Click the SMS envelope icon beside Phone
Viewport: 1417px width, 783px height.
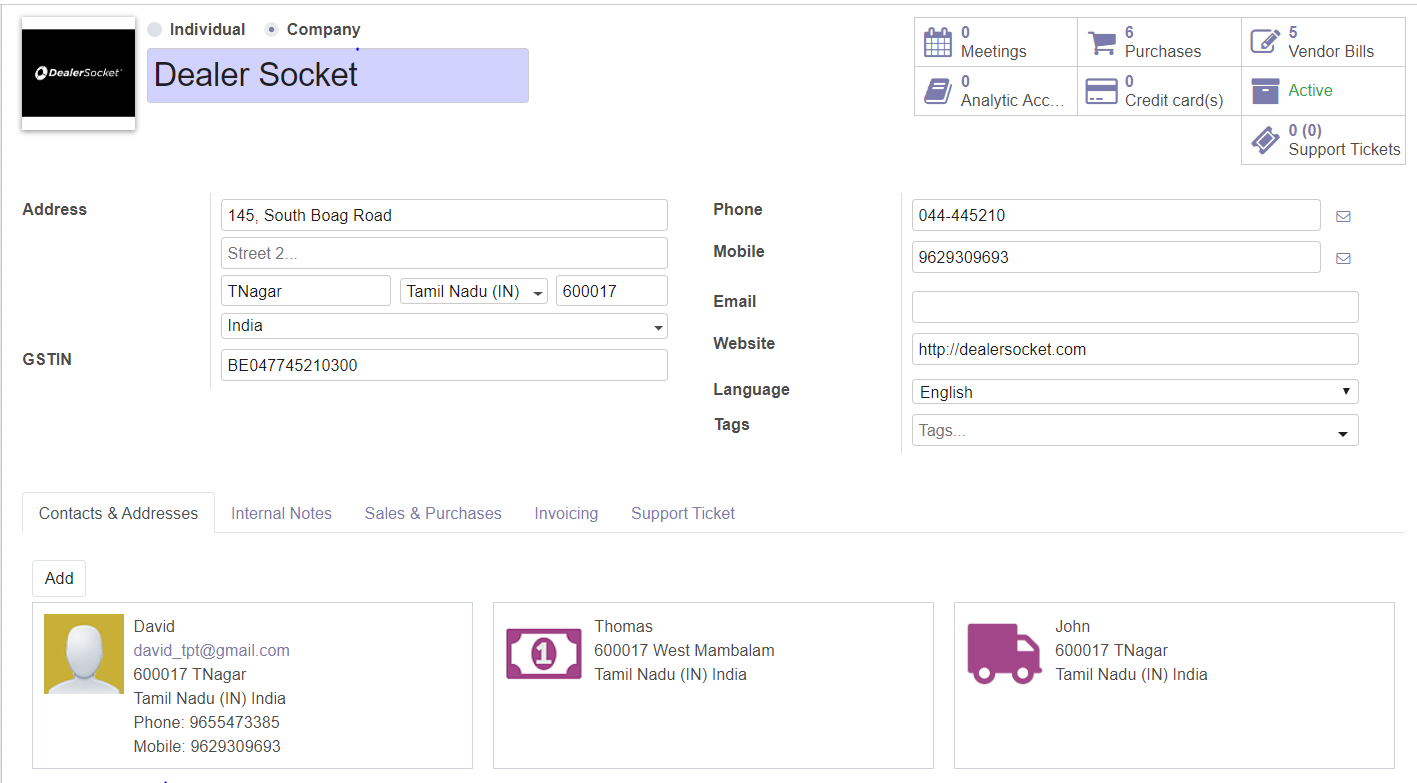1343,216
